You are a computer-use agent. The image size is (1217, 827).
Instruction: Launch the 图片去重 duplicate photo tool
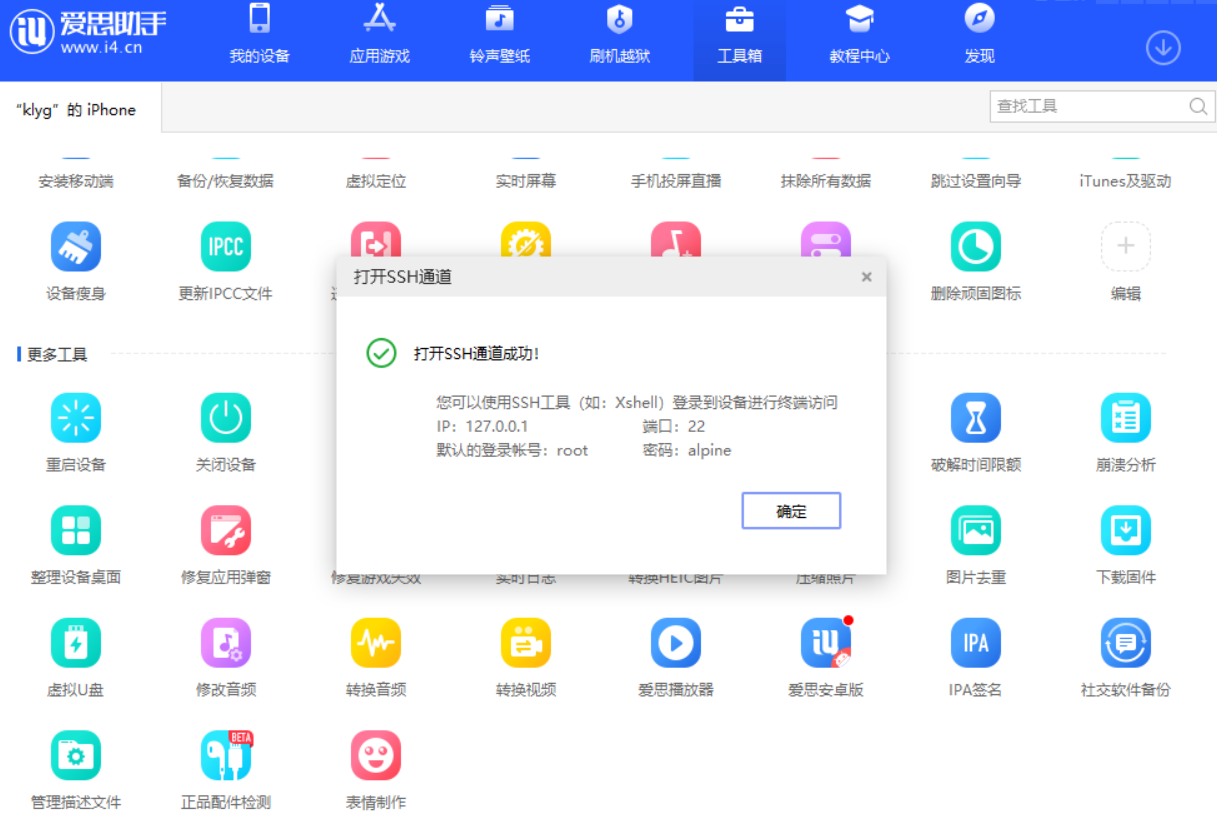(x=976, y=543)
